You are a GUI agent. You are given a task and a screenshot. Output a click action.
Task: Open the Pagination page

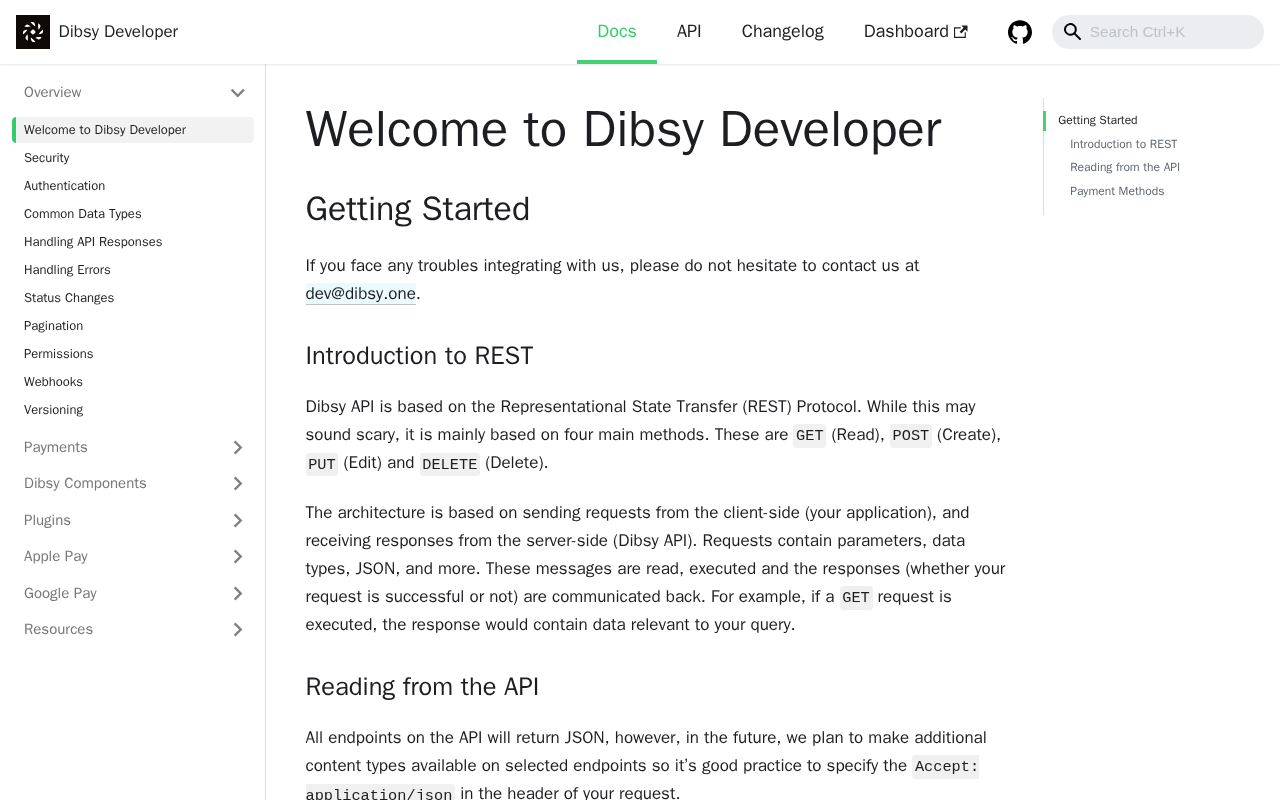[x=133, y=326]
